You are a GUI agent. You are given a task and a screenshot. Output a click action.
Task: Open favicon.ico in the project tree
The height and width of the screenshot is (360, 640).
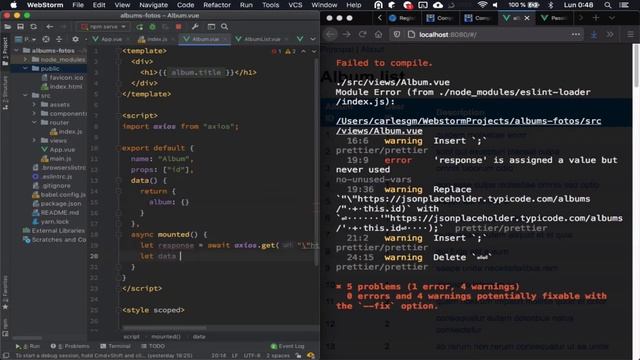[62, 78]
